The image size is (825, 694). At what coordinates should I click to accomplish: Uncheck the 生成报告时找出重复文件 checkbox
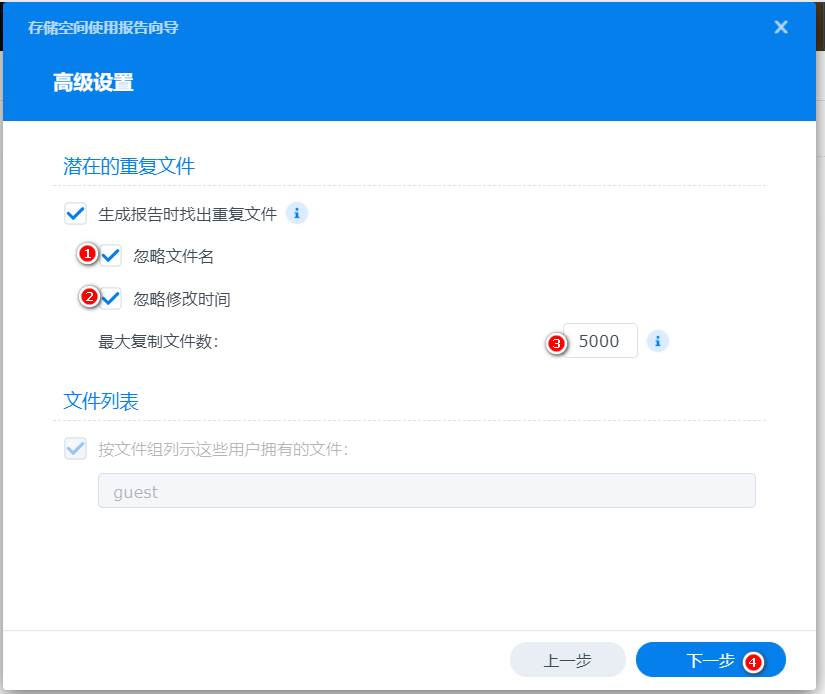tap(75, 214)
